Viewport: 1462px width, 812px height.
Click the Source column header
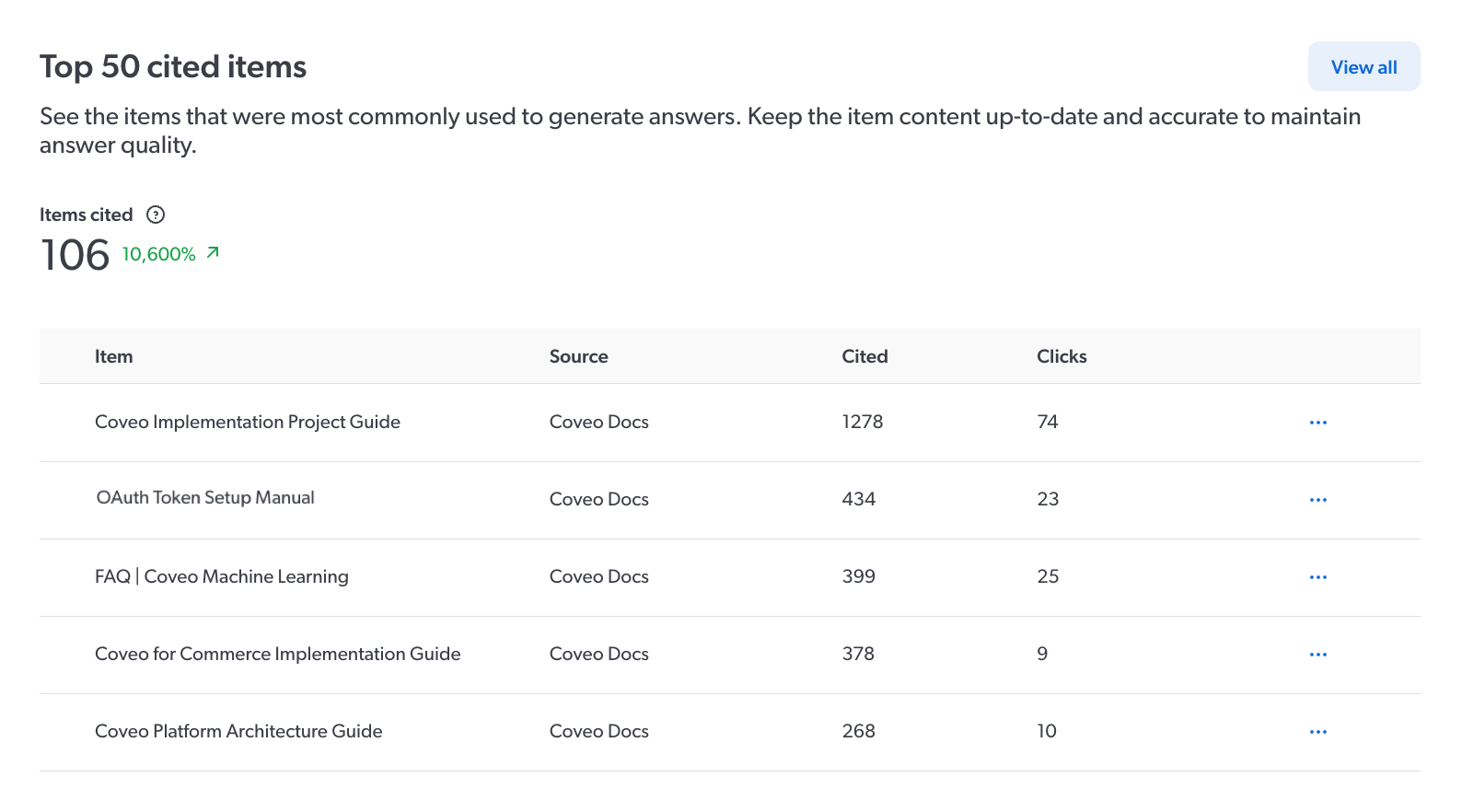click(579, 356)
